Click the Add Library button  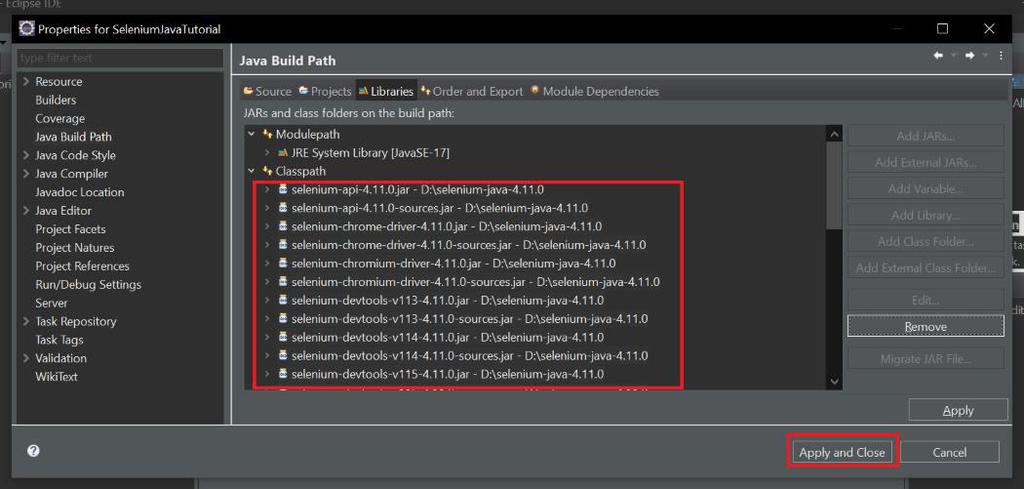click(x=925, y=215)
